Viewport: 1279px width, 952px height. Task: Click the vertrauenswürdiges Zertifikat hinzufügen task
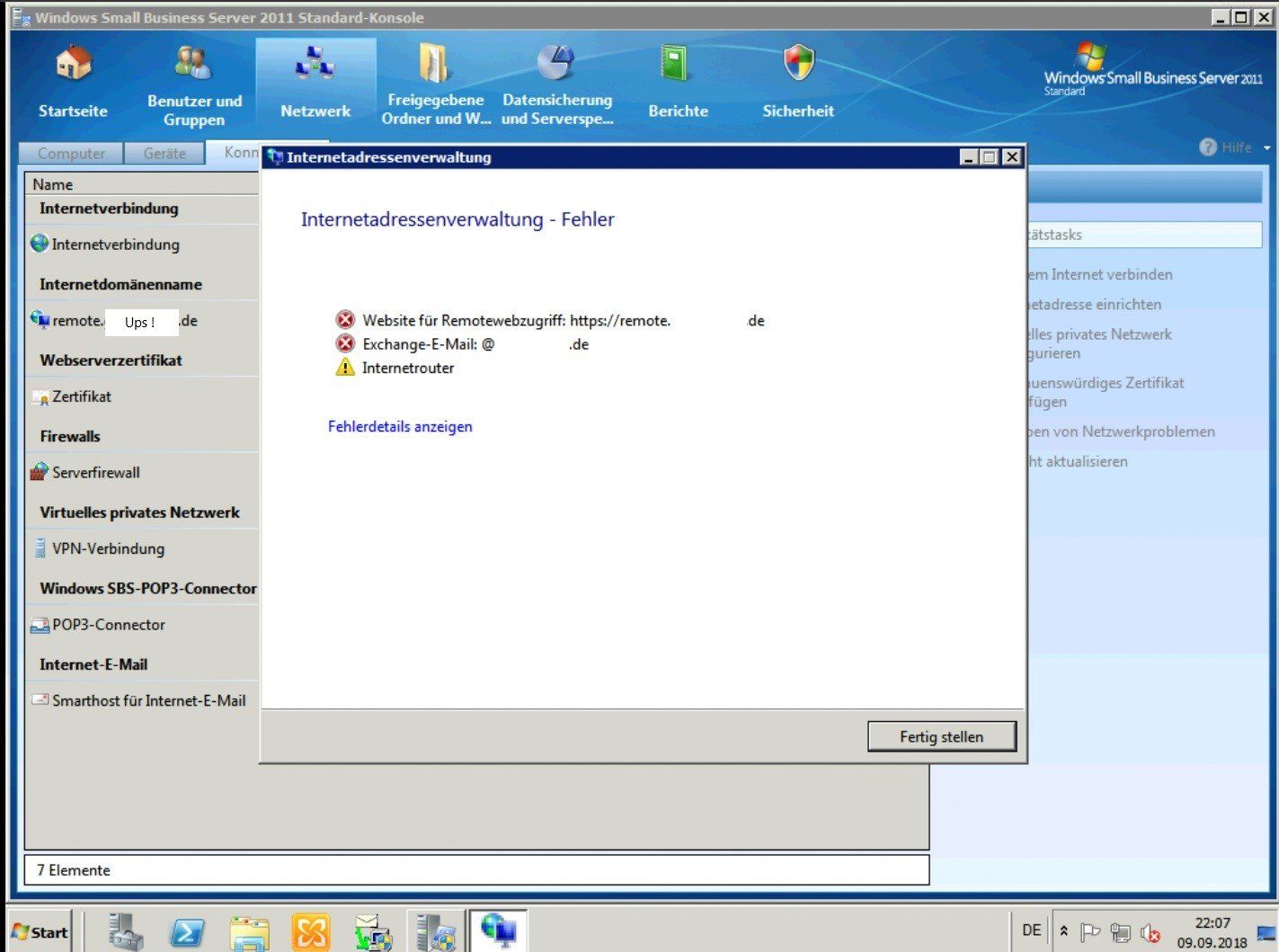pyautogui.click(x=1106, y=392)
